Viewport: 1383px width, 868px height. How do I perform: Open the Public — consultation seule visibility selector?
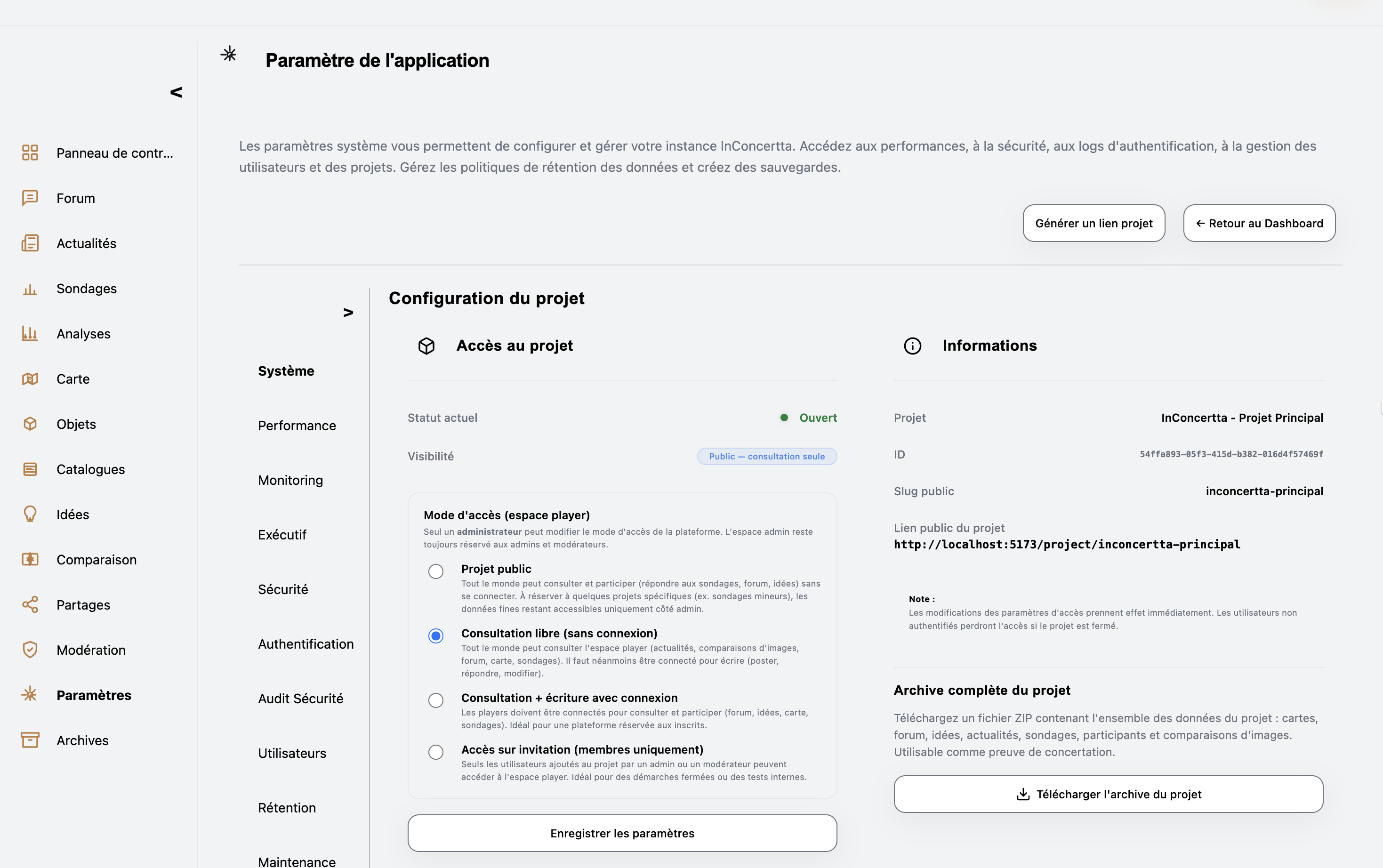point(767,456)
